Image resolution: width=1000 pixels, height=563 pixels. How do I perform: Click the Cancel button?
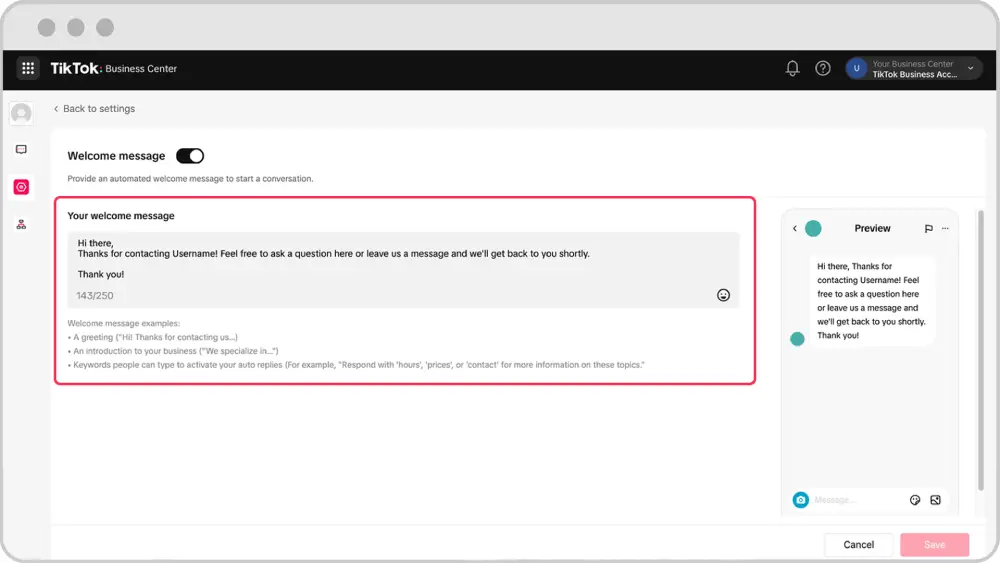[858, 545]
